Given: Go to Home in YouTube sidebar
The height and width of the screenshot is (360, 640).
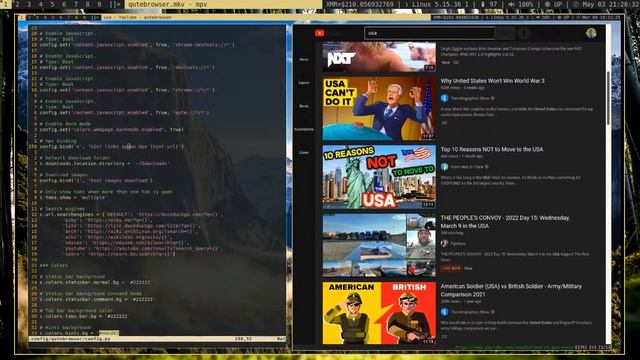Looking at the screenshot, I should (304, 60).
